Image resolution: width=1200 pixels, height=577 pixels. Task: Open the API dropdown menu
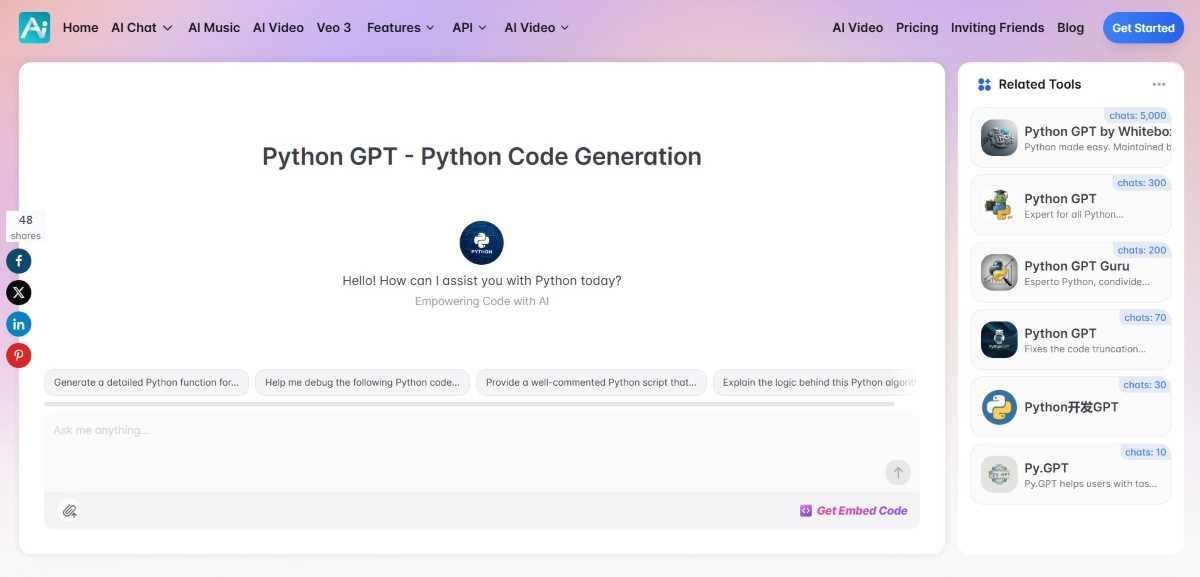[x=469, y=28]
